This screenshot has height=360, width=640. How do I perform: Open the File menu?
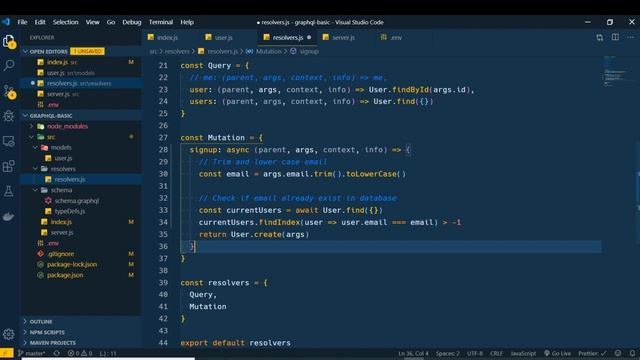(22, 22)
